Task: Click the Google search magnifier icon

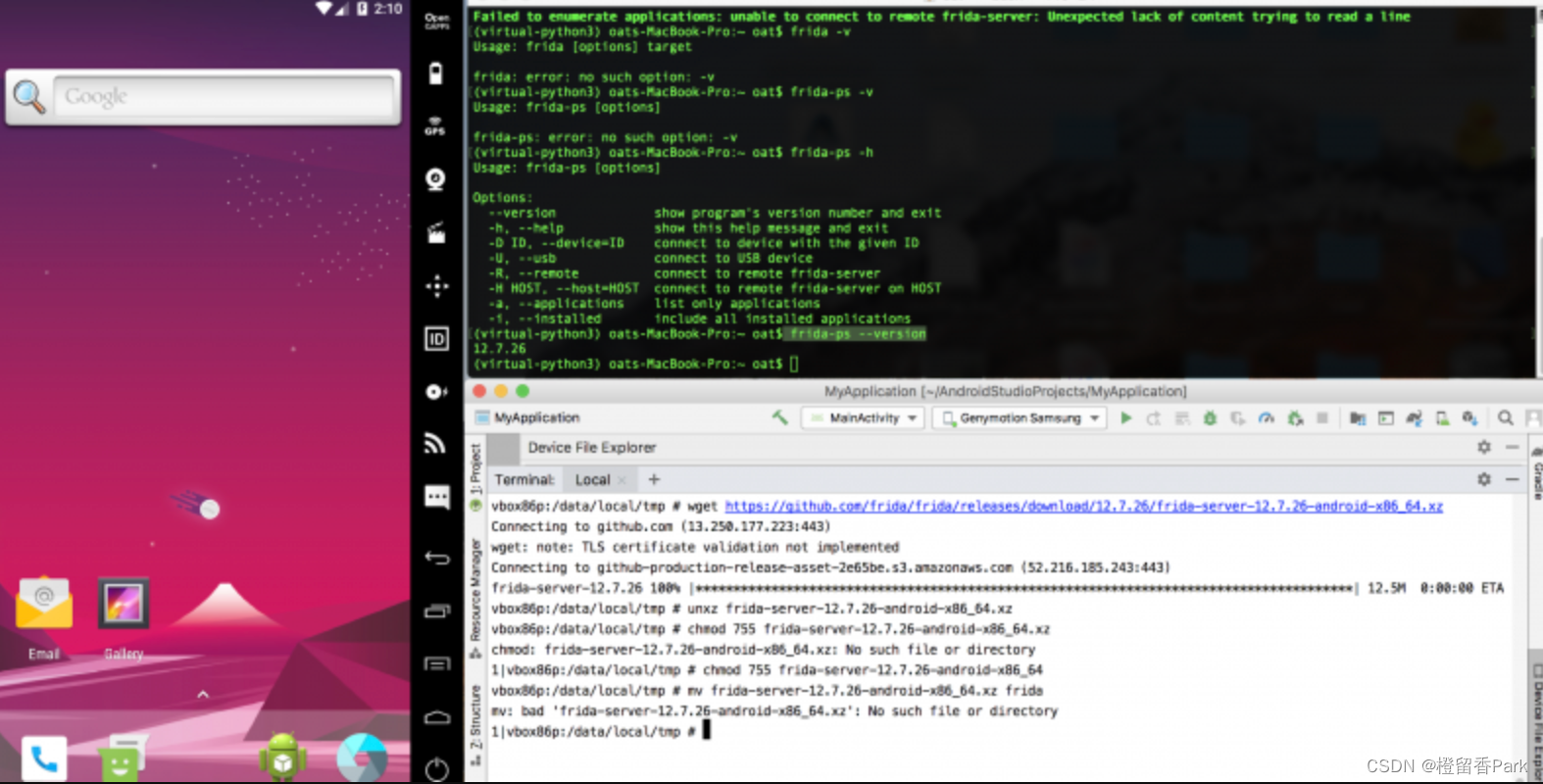Action: point(29,96)
